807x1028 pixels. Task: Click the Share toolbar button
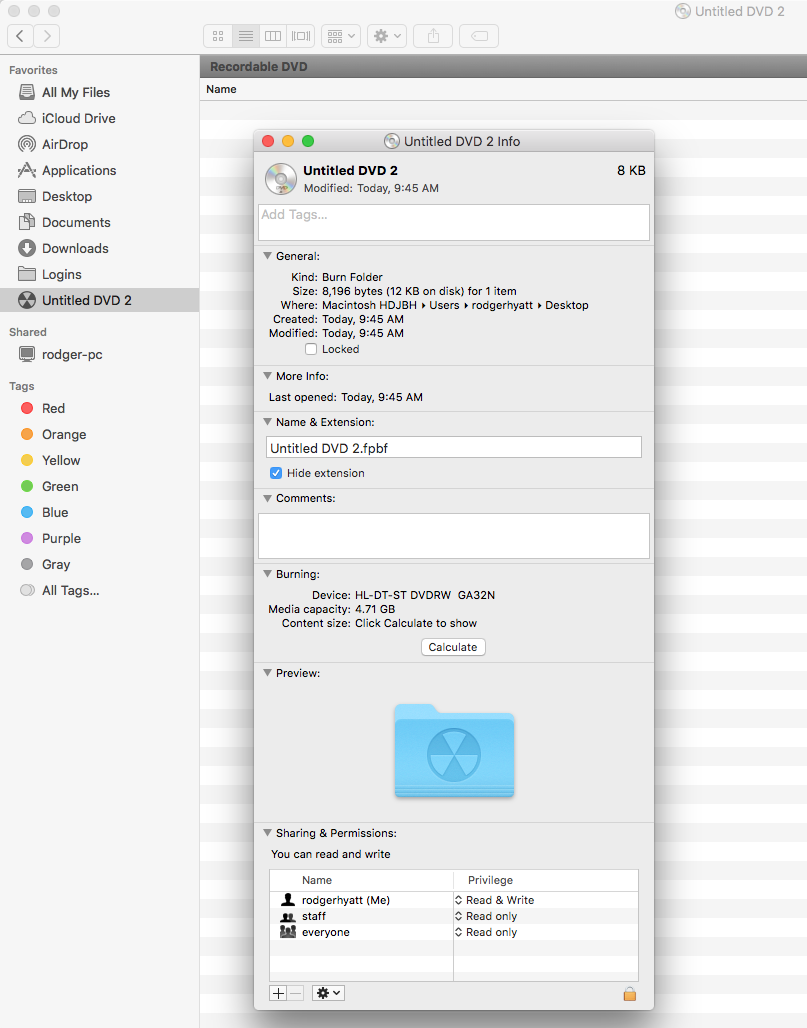[433, 36]
